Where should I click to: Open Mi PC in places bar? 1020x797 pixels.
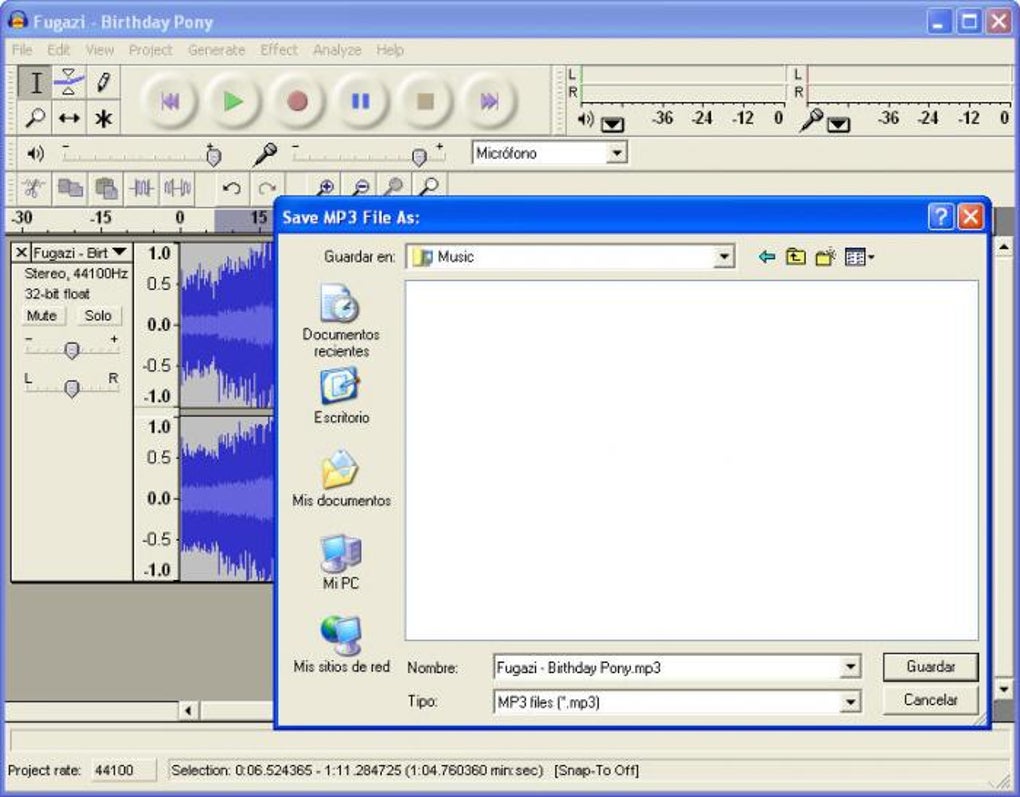tap(341, 561)
